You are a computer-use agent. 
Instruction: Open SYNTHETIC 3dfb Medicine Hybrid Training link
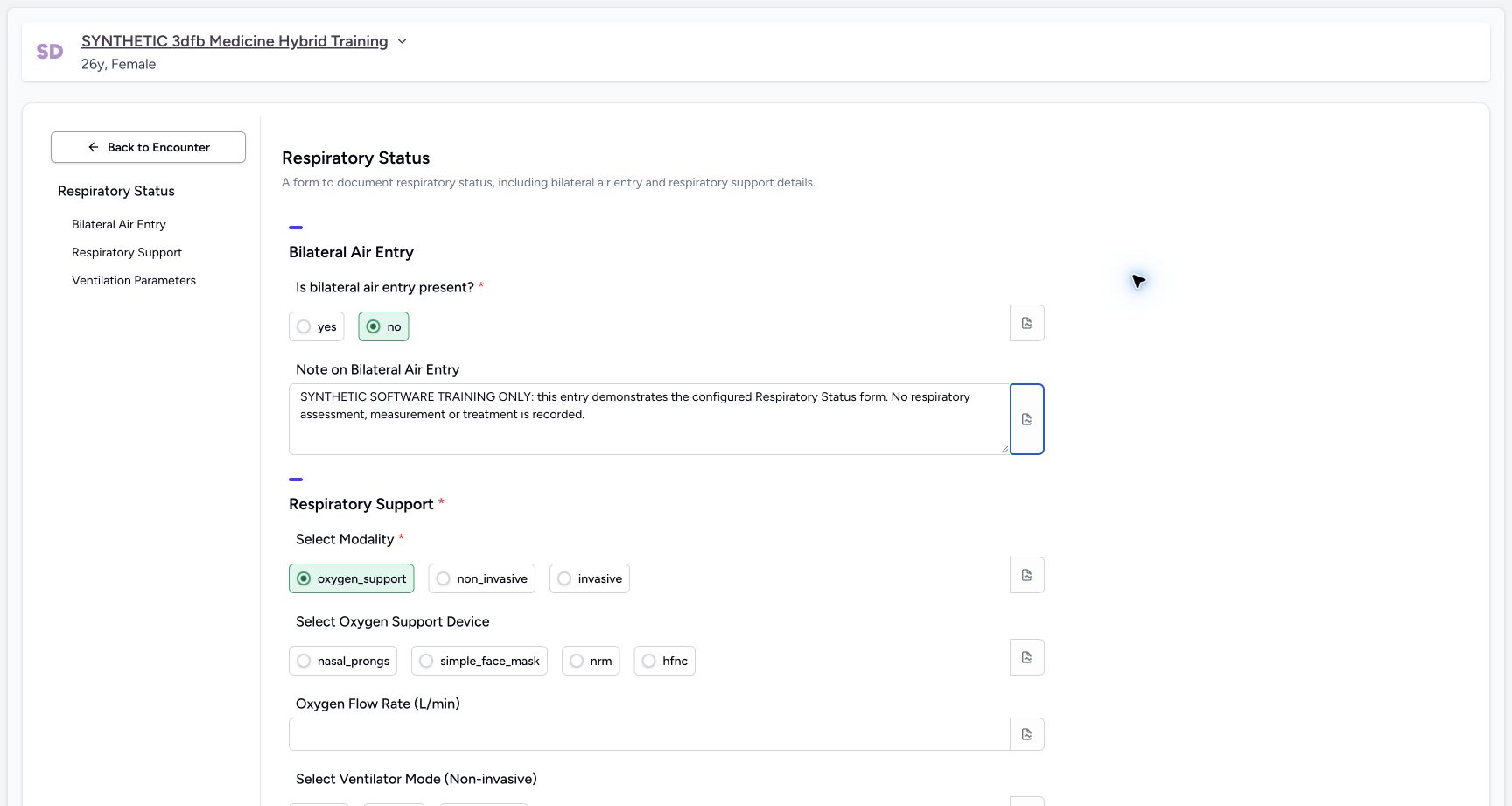pyautogui.click(x=234, y=41)
